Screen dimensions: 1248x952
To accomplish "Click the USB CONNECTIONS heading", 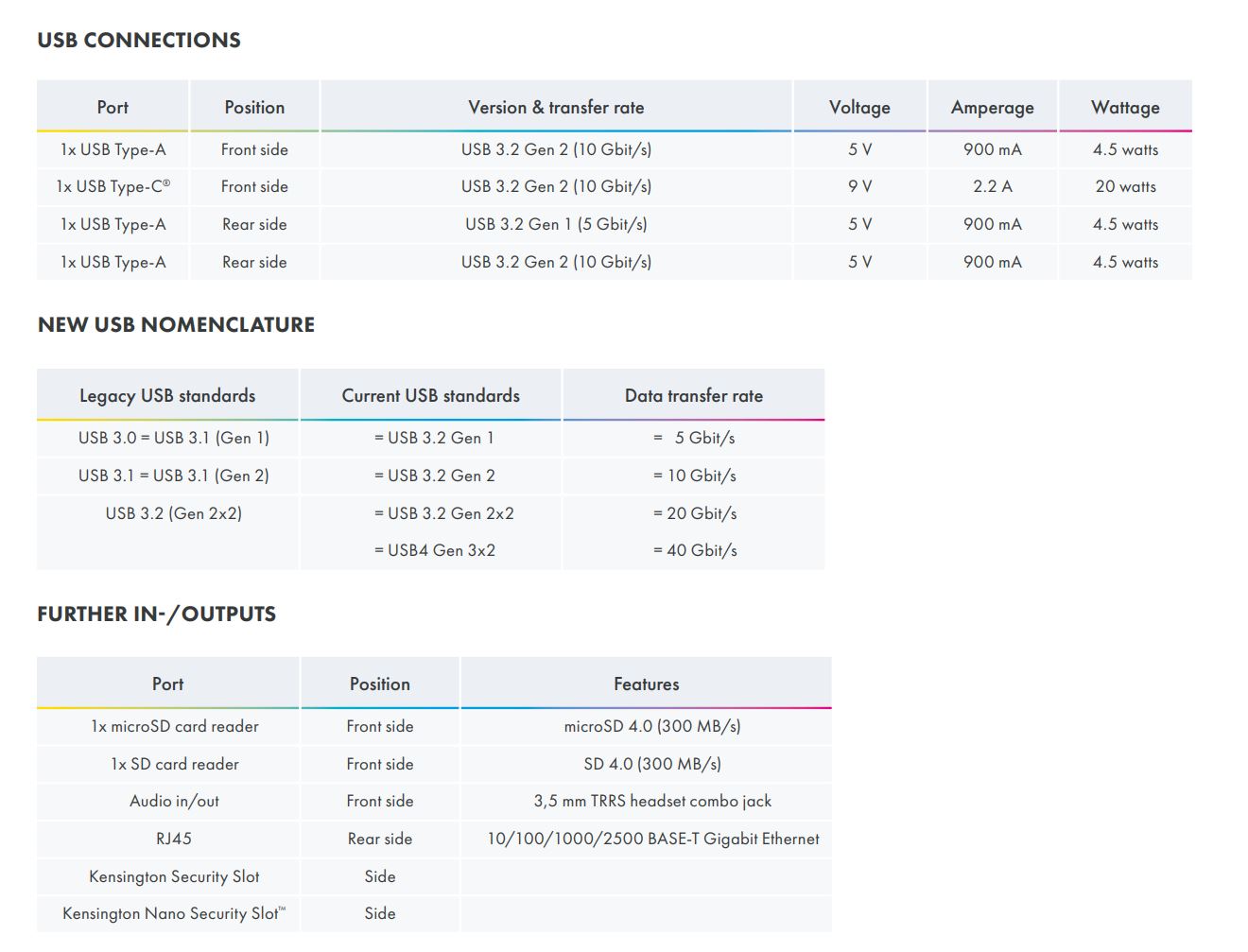I will pyautogui.click(x=139, y=40).
